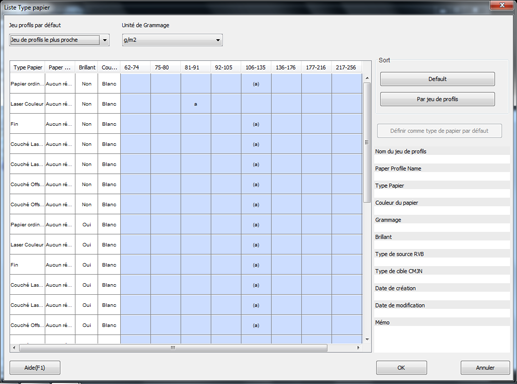Sort the list Par jeu de profils
This screenshot has width=517, height=384.
point(437,99)
